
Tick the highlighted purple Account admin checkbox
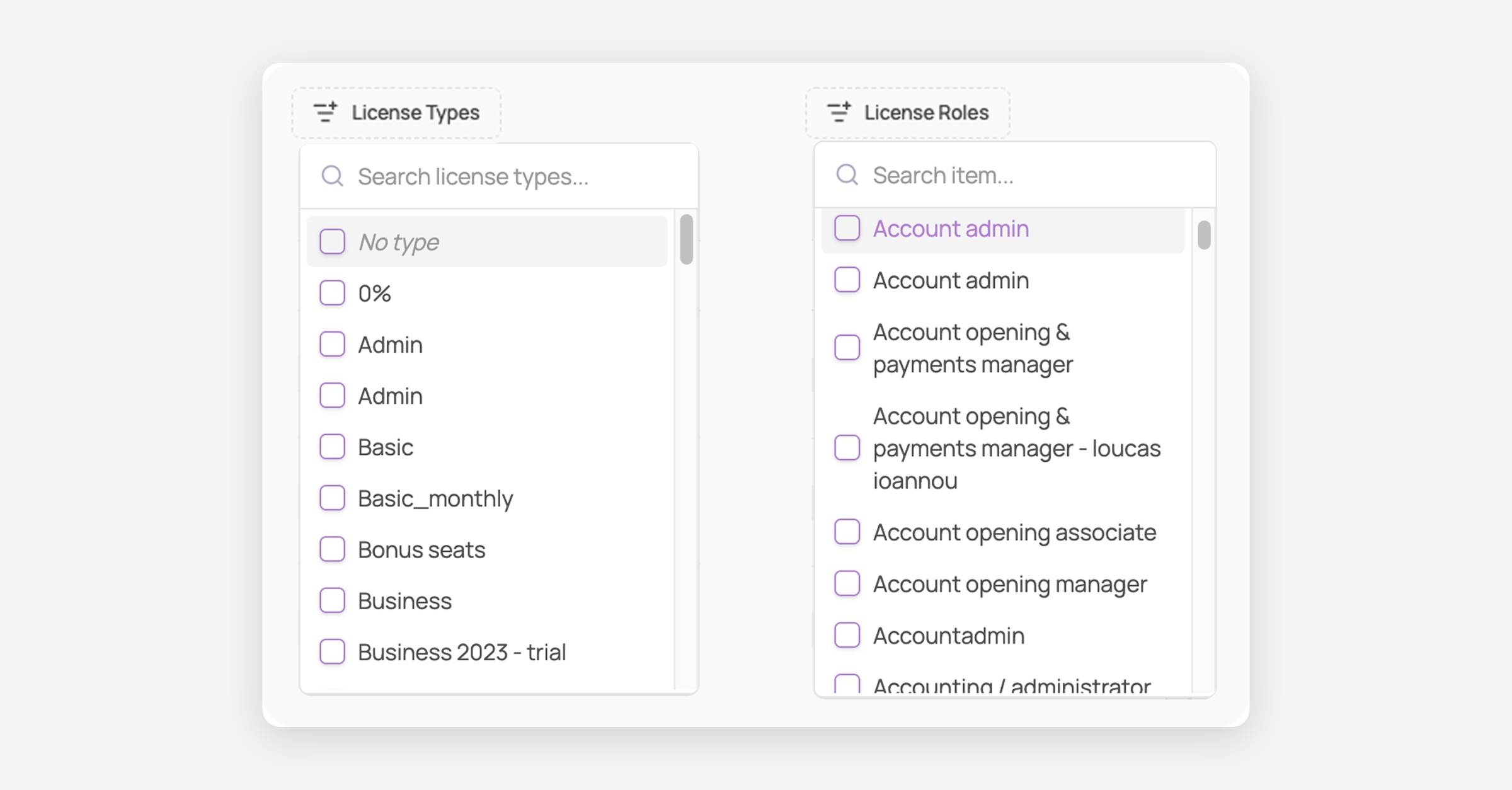coord(847,228)
